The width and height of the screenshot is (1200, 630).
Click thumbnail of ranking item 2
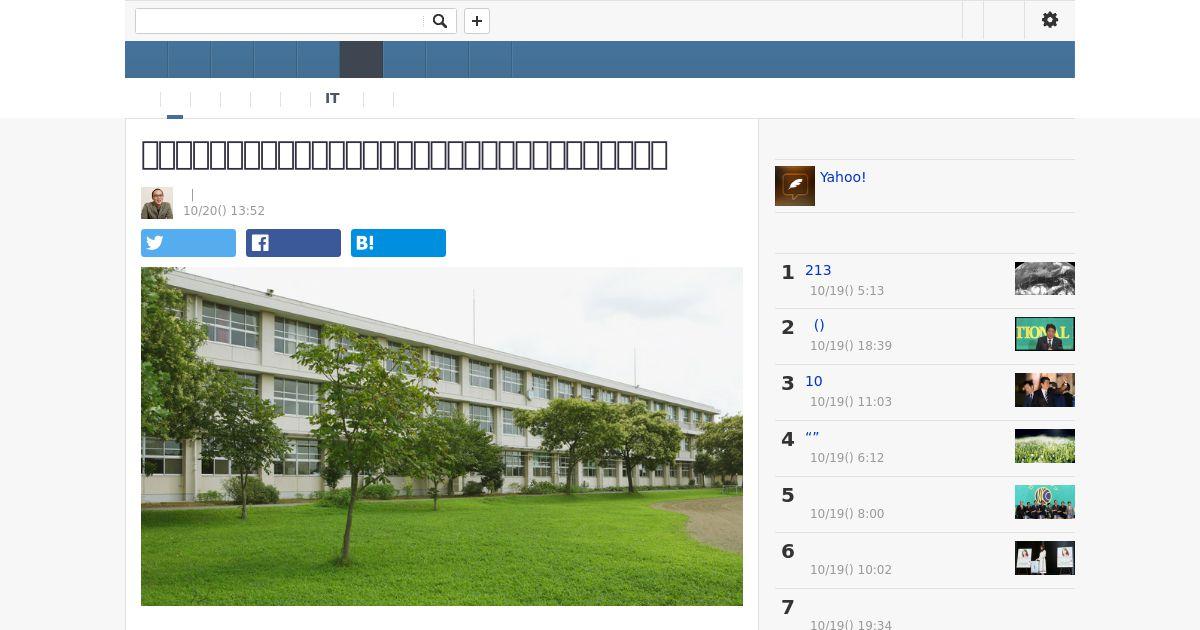click(x=1045, y=334)
